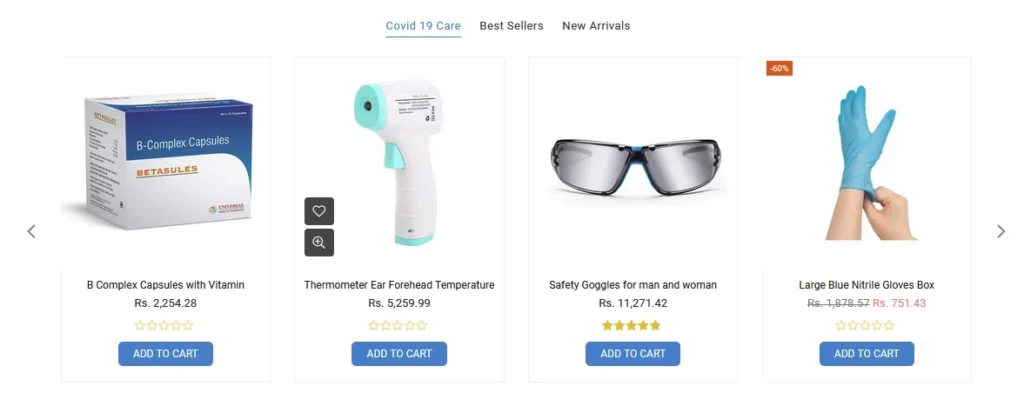Click star rating under B Complex Capsules

coord(165,325)
